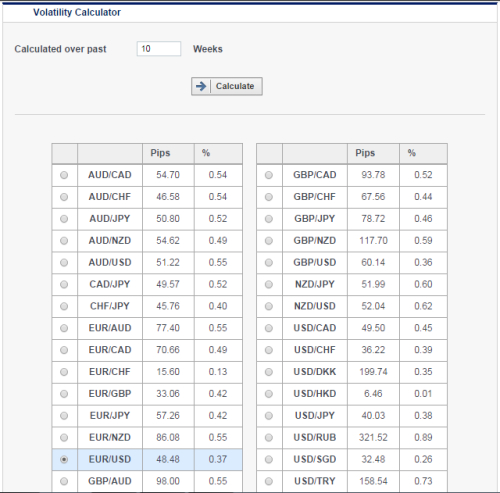Select the AUD/CAD radio button

coord(64,175)
